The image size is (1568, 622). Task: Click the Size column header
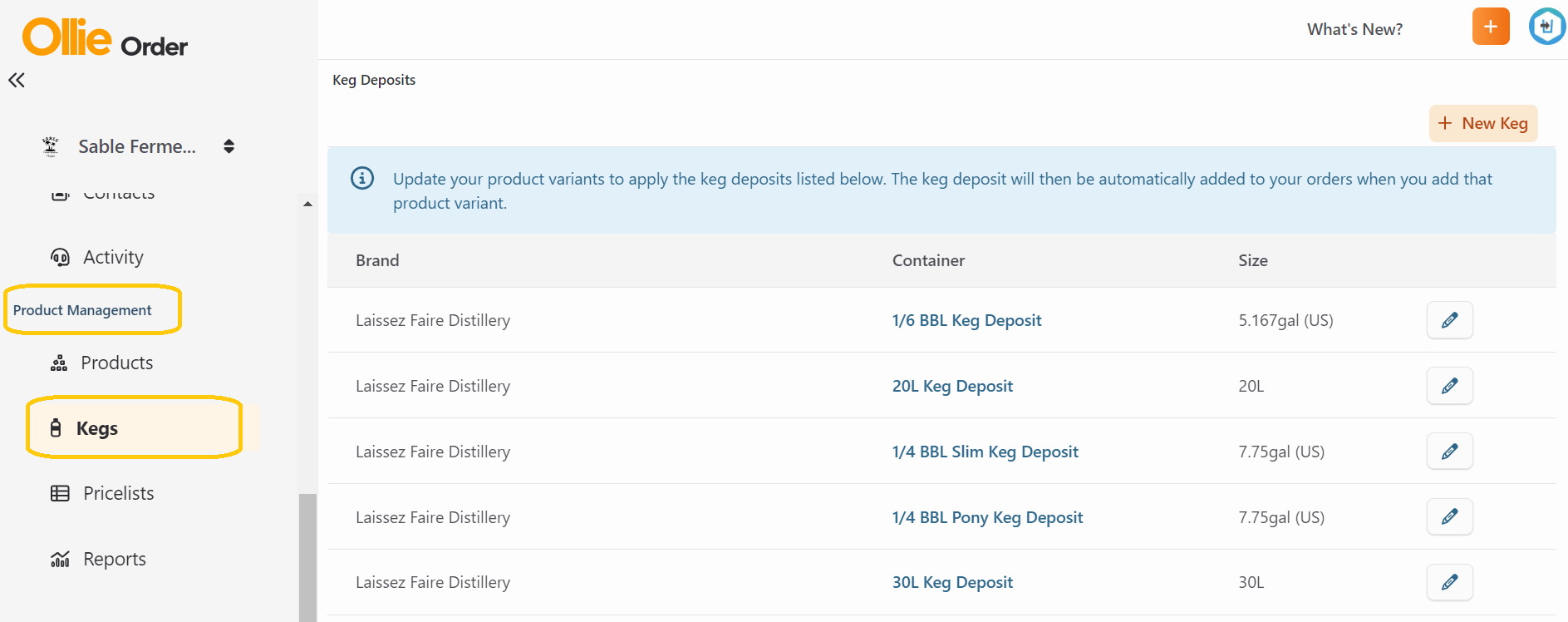tap(1253, 260)
